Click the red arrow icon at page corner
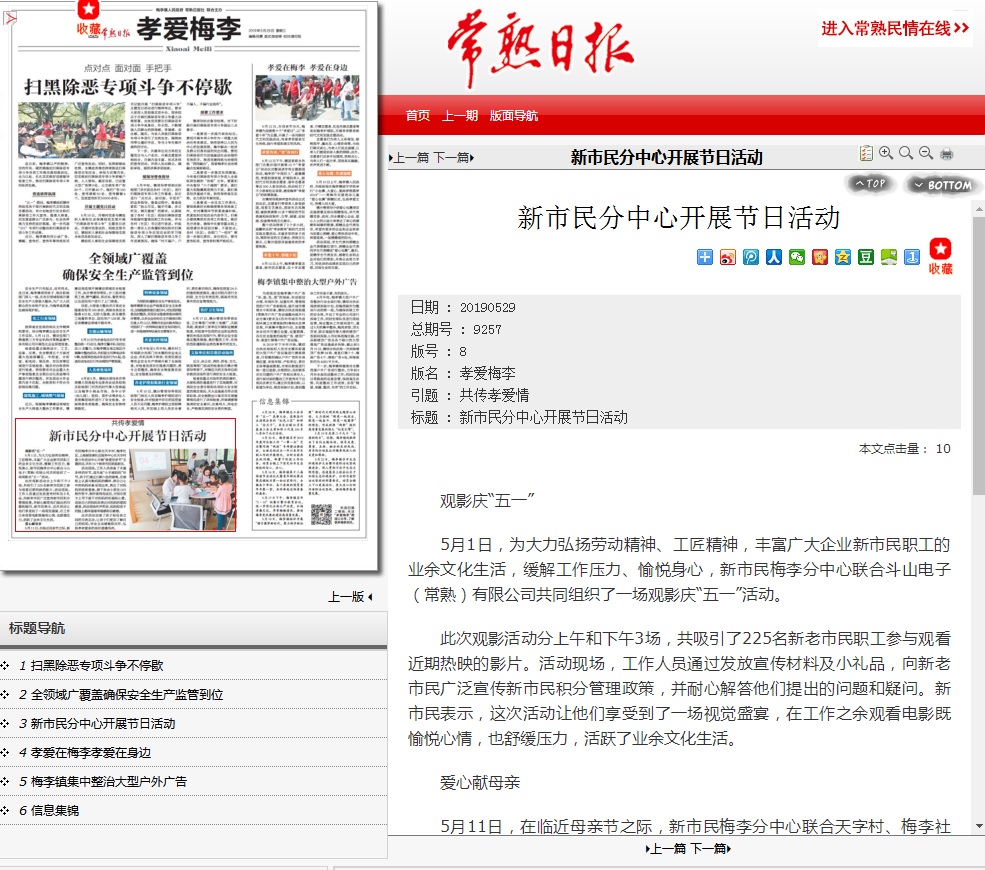985x870 pixels. (10, 18)
